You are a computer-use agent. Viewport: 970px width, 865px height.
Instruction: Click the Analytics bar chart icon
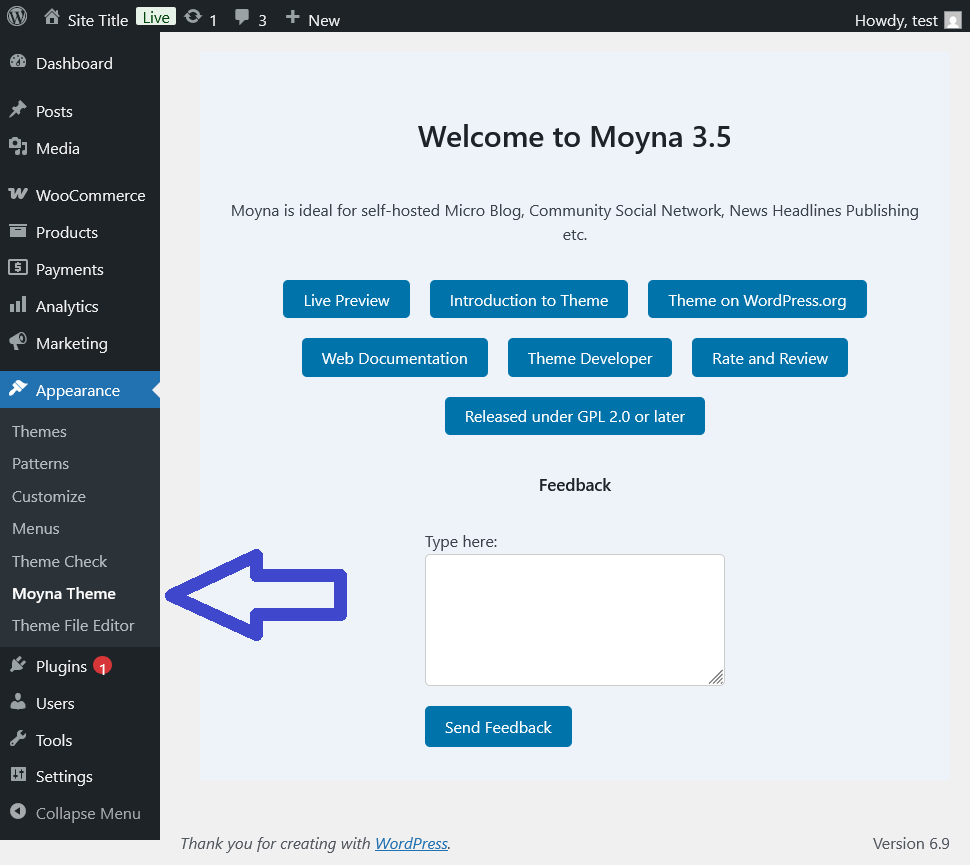tap(18, 304)
